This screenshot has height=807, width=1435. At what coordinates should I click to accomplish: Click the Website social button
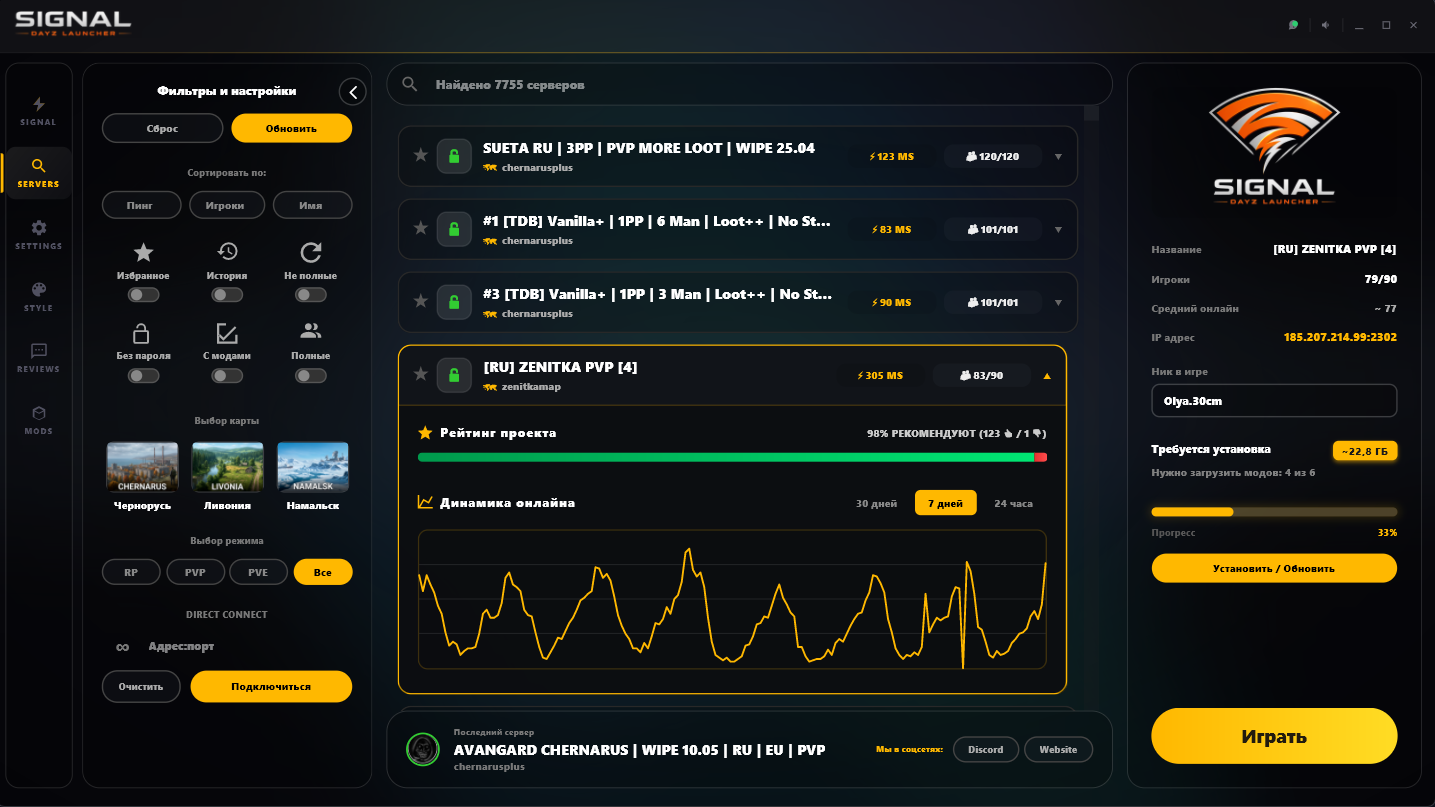[x=1058, y=749]
